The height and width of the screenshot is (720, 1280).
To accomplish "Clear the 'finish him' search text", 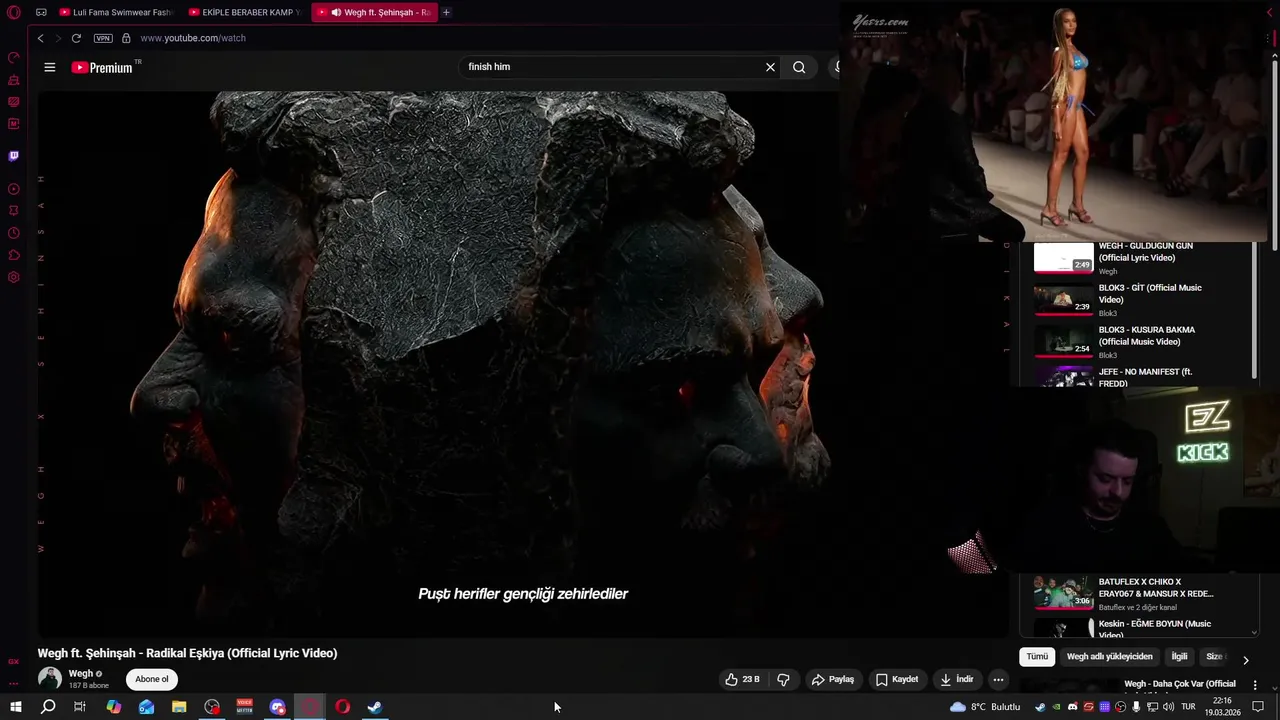I will [770, 67].
